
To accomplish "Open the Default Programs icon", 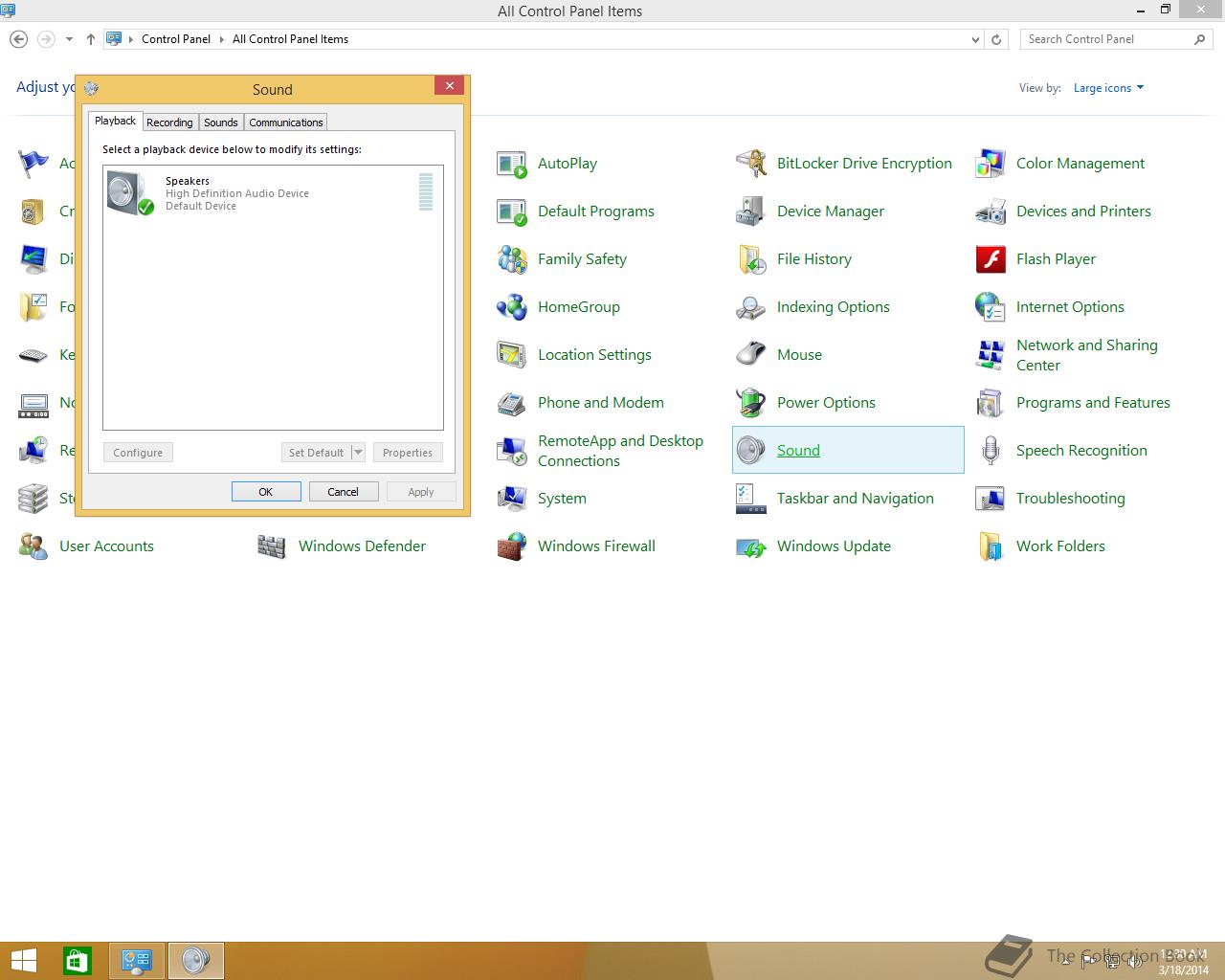I will [x=512, y=212].
